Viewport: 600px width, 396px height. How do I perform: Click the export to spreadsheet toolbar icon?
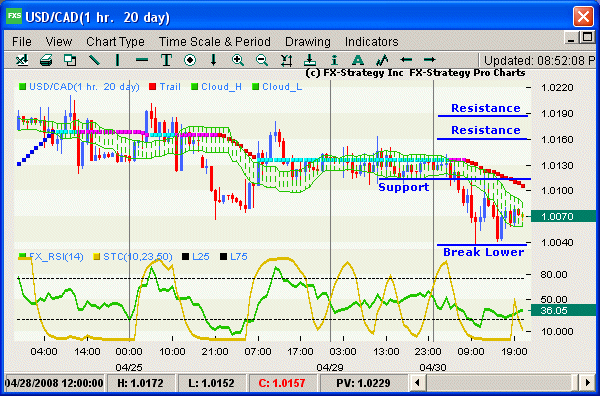coord(22,60)
